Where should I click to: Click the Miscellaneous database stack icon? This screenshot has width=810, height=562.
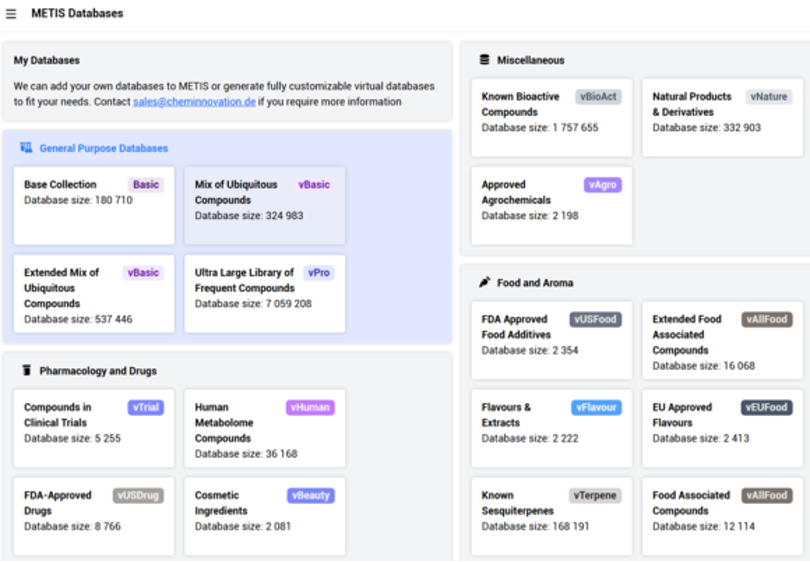click(x=485, y=60)
